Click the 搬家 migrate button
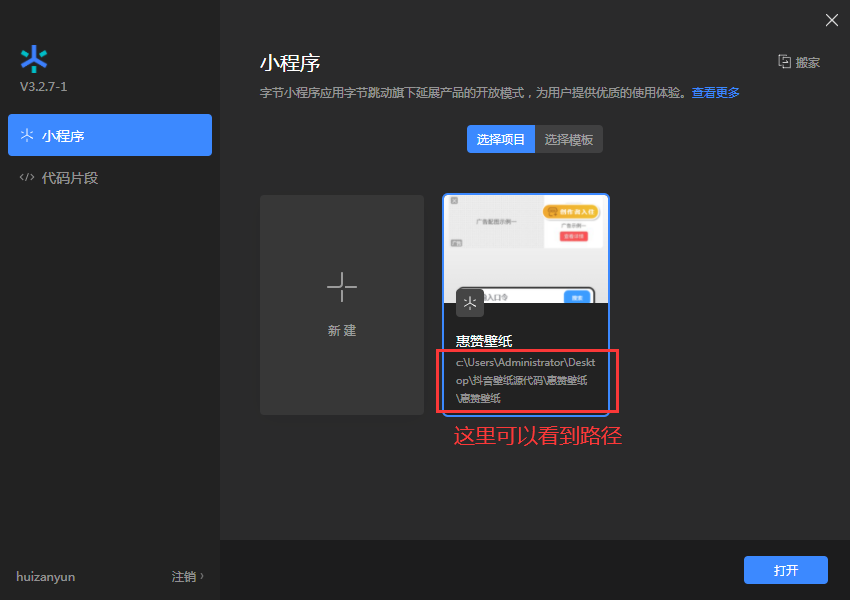Image resolution: width=850 pixels, height=600 pixels. [799, 62]
